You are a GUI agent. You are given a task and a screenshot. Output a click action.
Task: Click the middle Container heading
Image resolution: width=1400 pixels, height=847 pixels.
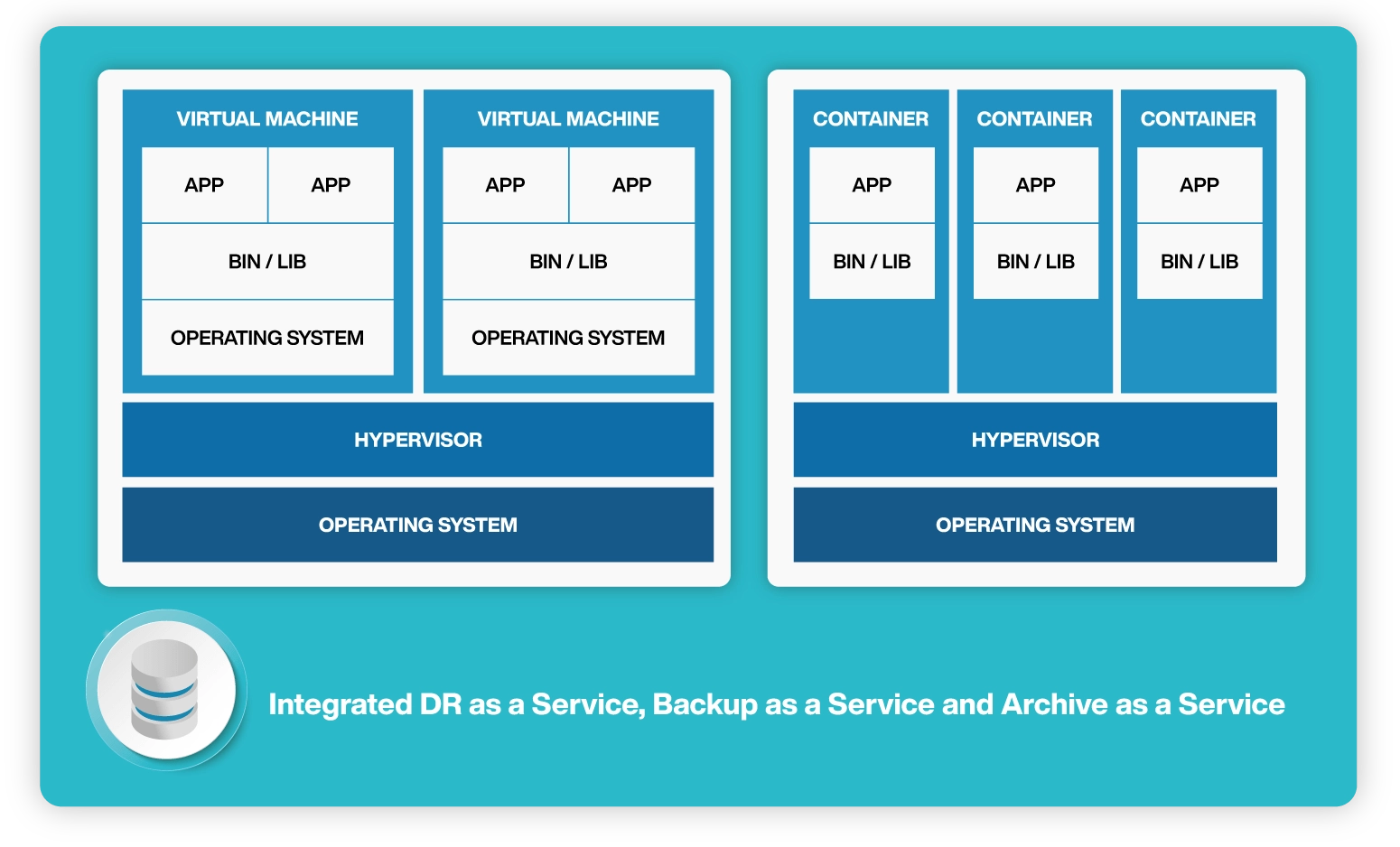(x=1034, y=119)
